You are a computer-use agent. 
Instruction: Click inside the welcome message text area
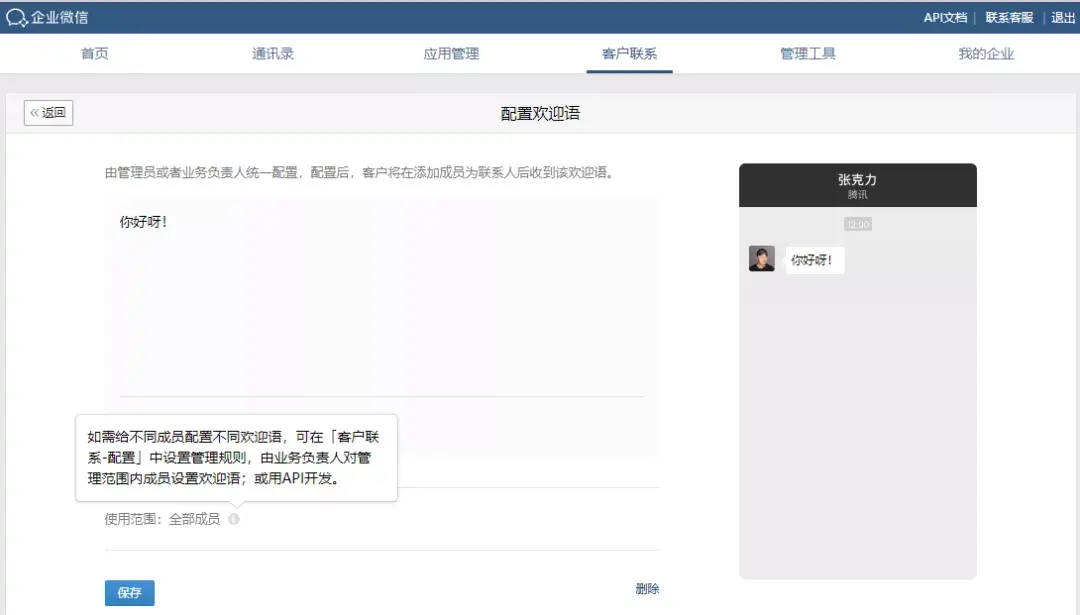(380, 300)
